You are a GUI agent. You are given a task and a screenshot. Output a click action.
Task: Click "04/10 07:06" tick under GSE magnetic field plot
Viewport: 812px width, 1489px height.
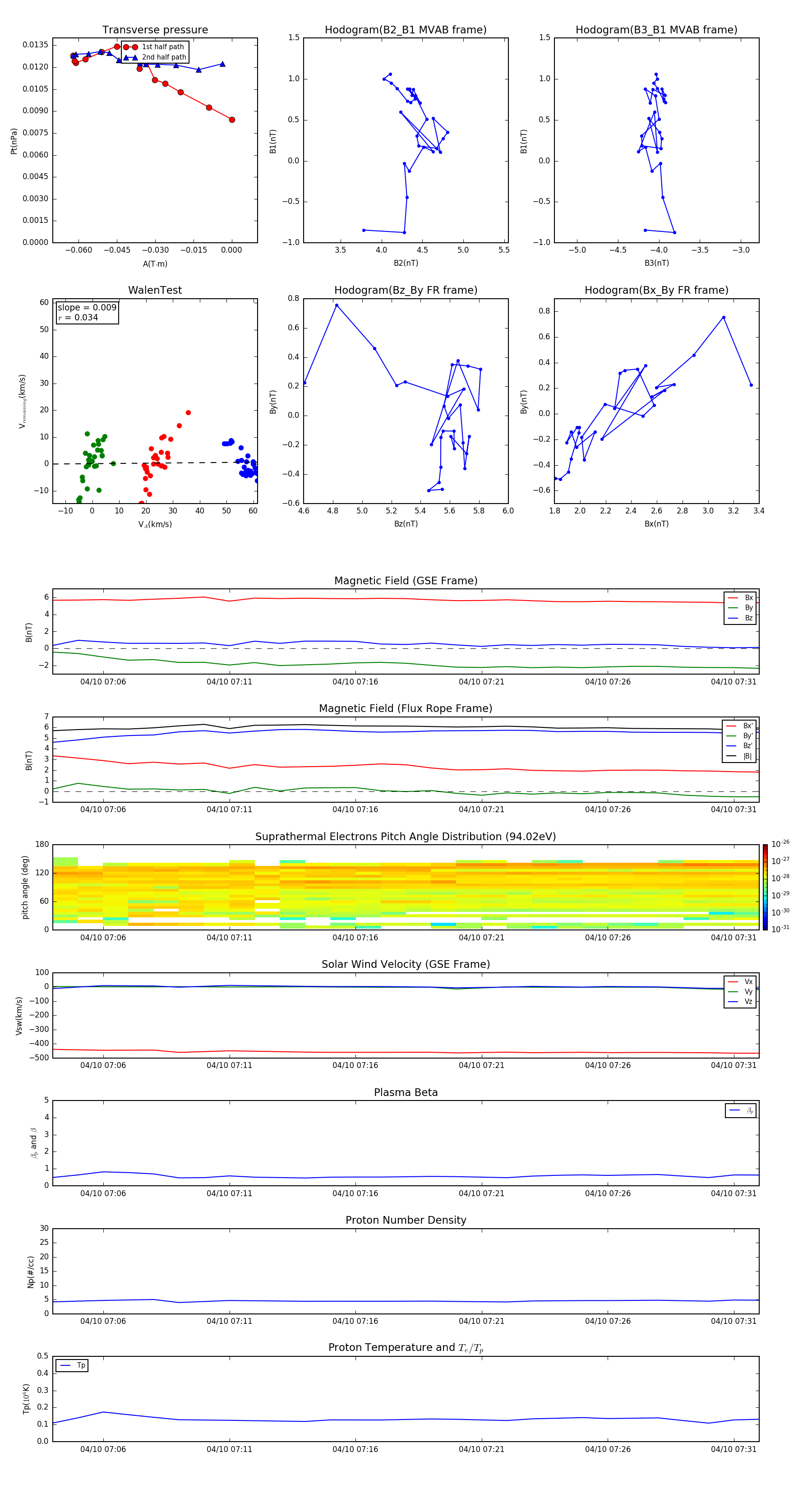[x=103, y=682]
